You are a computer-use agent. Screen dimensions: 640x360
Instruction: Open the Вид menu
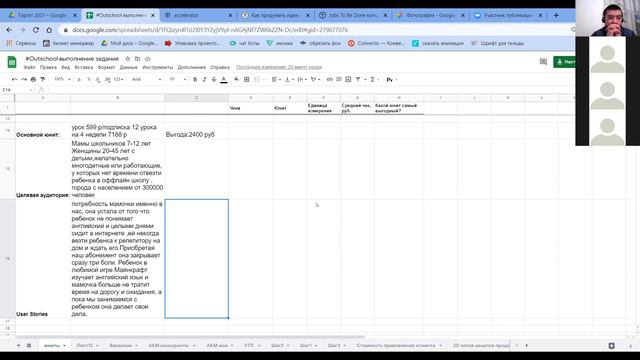pyautogui.click(x=66, y=67)
